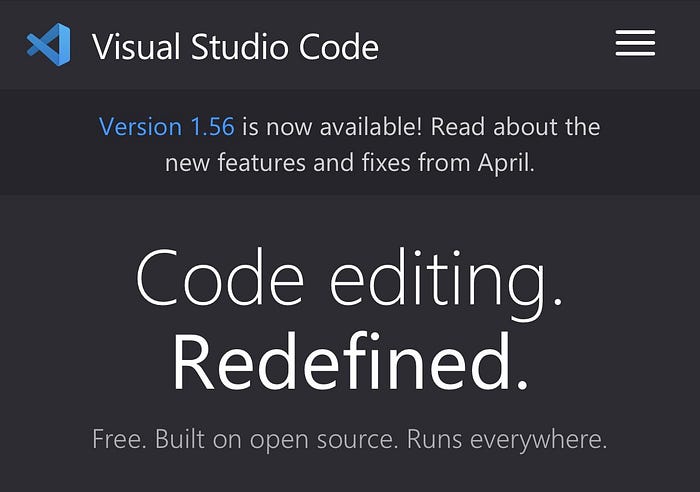Open the hamburger navigation menu

(x=635, y=43)
